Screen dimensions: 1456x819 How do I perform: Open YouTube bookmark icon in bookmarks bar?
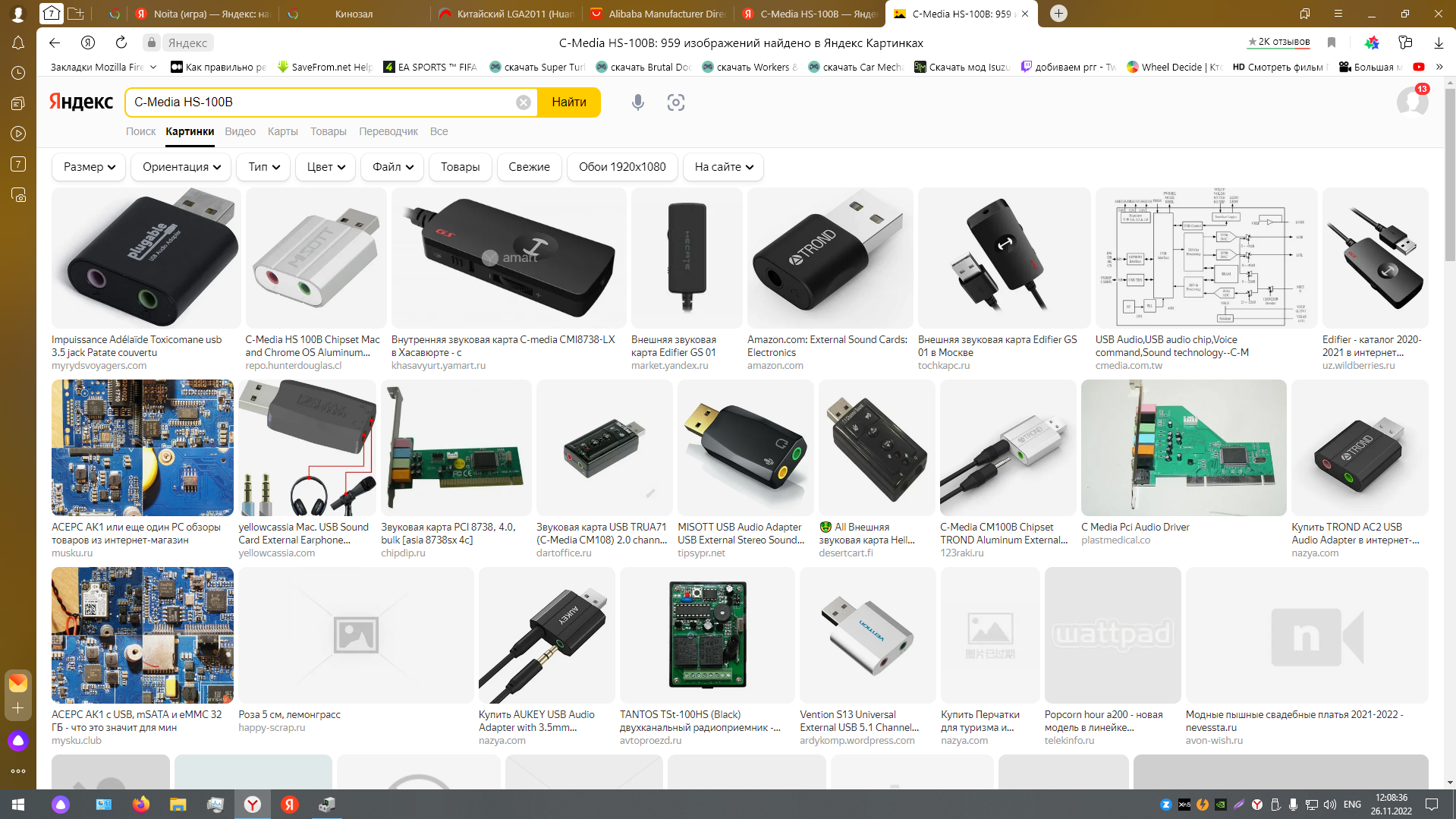pos(1419,67)
